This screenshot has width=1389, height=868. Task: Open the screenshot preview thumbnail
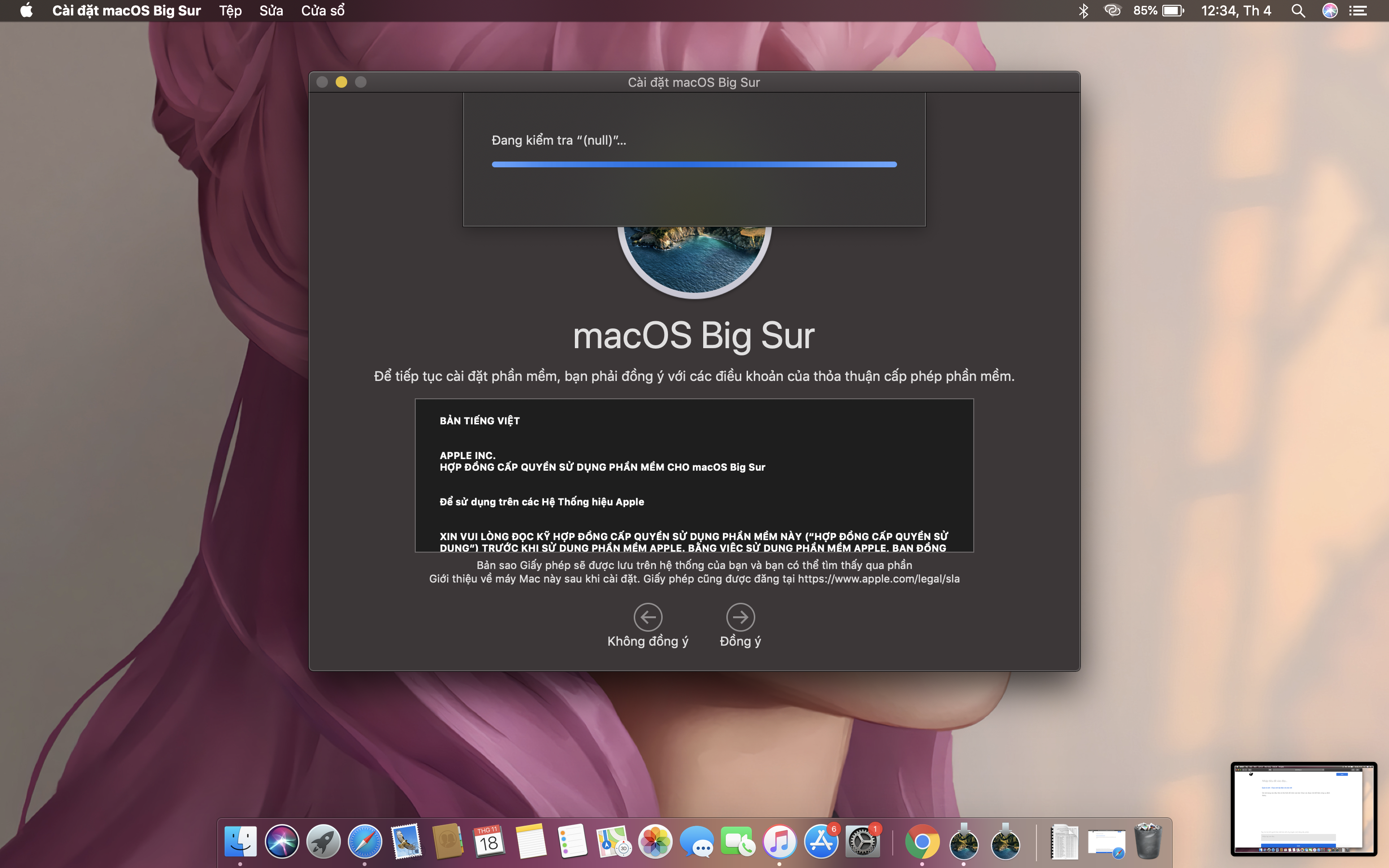click(x=1304, y=808)
